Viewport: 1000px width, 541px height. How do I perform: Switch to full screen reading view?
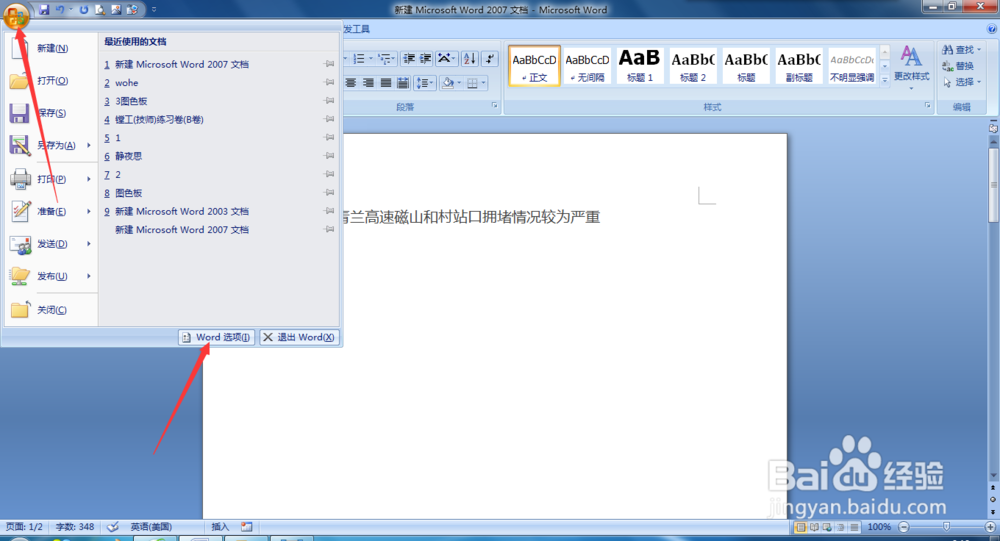(814, 527)
